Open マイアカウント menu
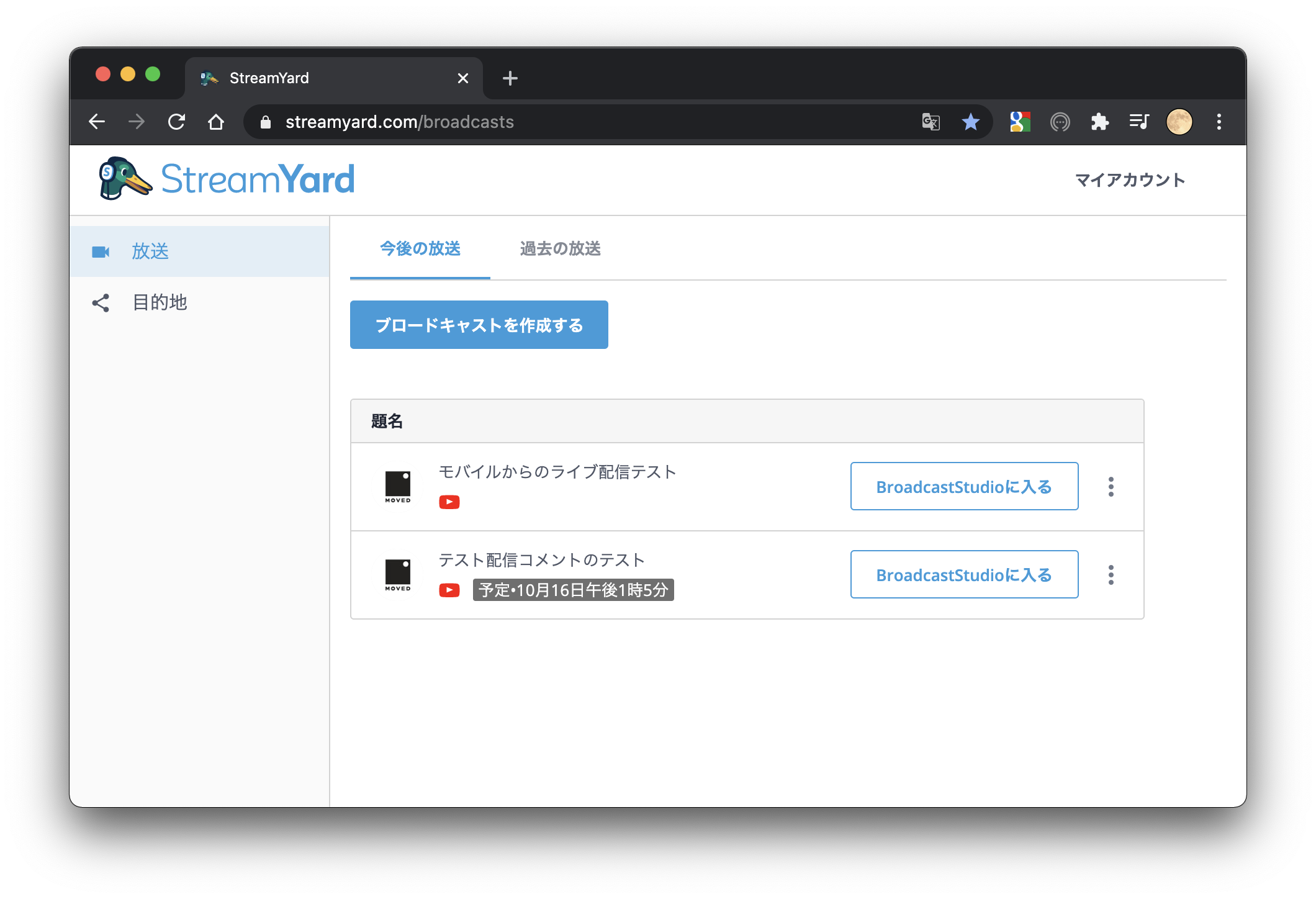1316x899 pixels. point(1130,180)
